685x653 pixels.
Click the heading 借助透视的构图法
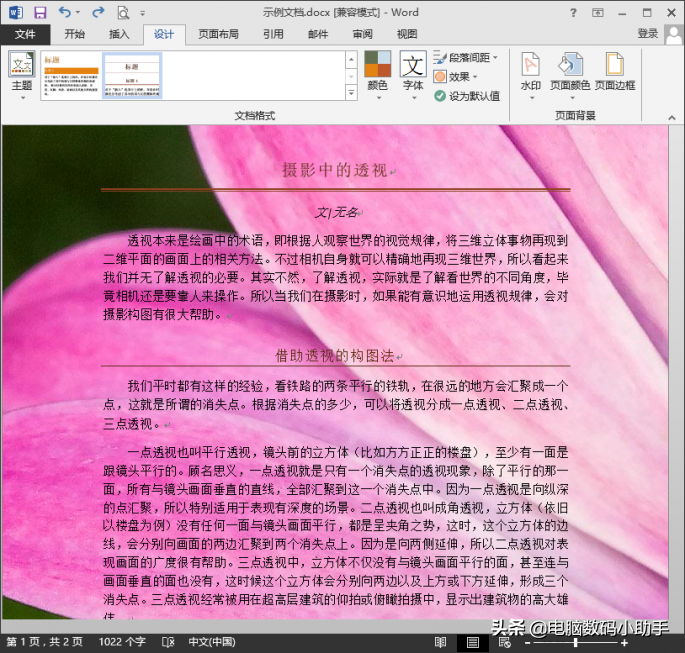coord(335,356)
